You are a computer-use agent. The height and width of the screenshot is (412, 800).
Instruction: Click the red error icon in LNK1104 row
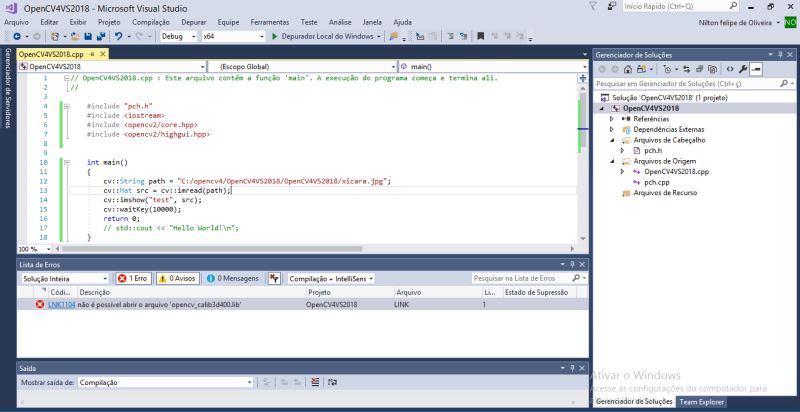pos(40,304)
